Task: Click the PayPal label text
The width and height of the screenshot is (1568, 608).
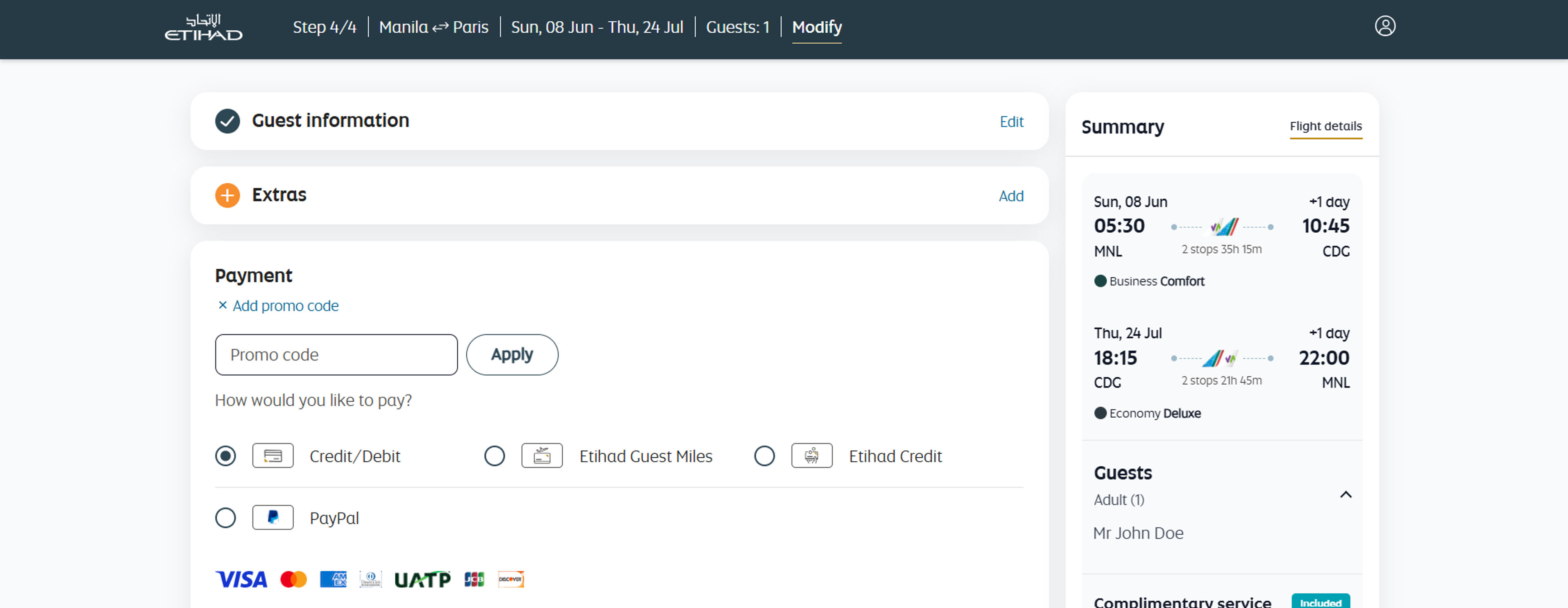Action: click(x=334, y=519)
